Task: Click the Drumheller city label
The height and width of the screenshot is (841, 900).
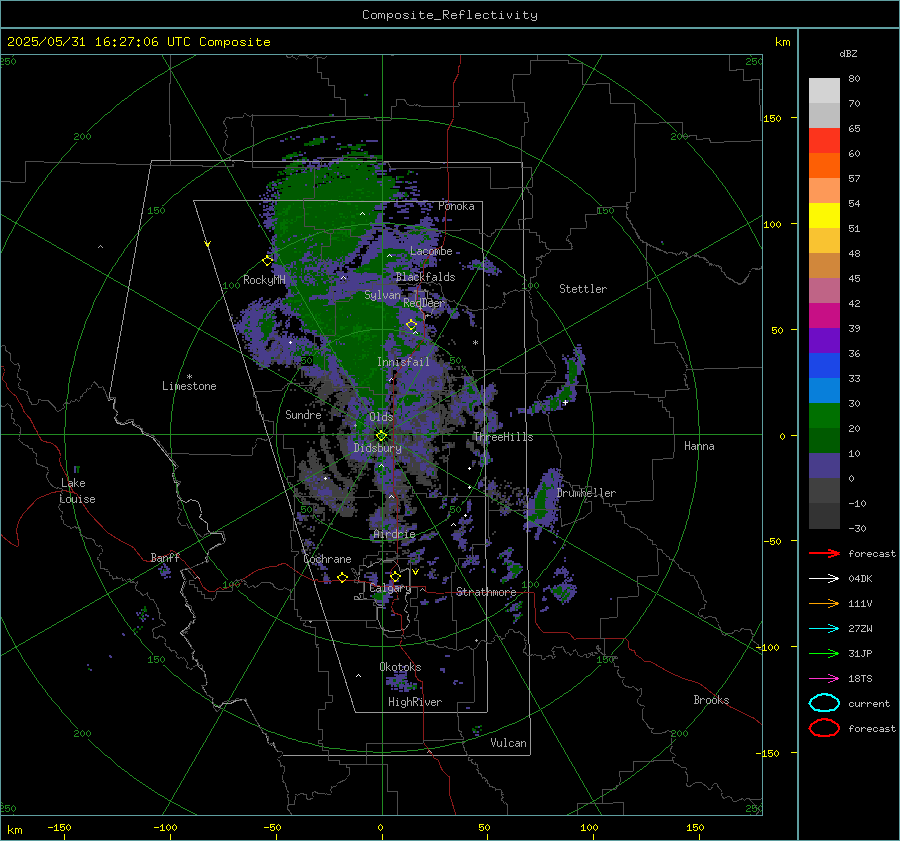Action: point(586,493)
